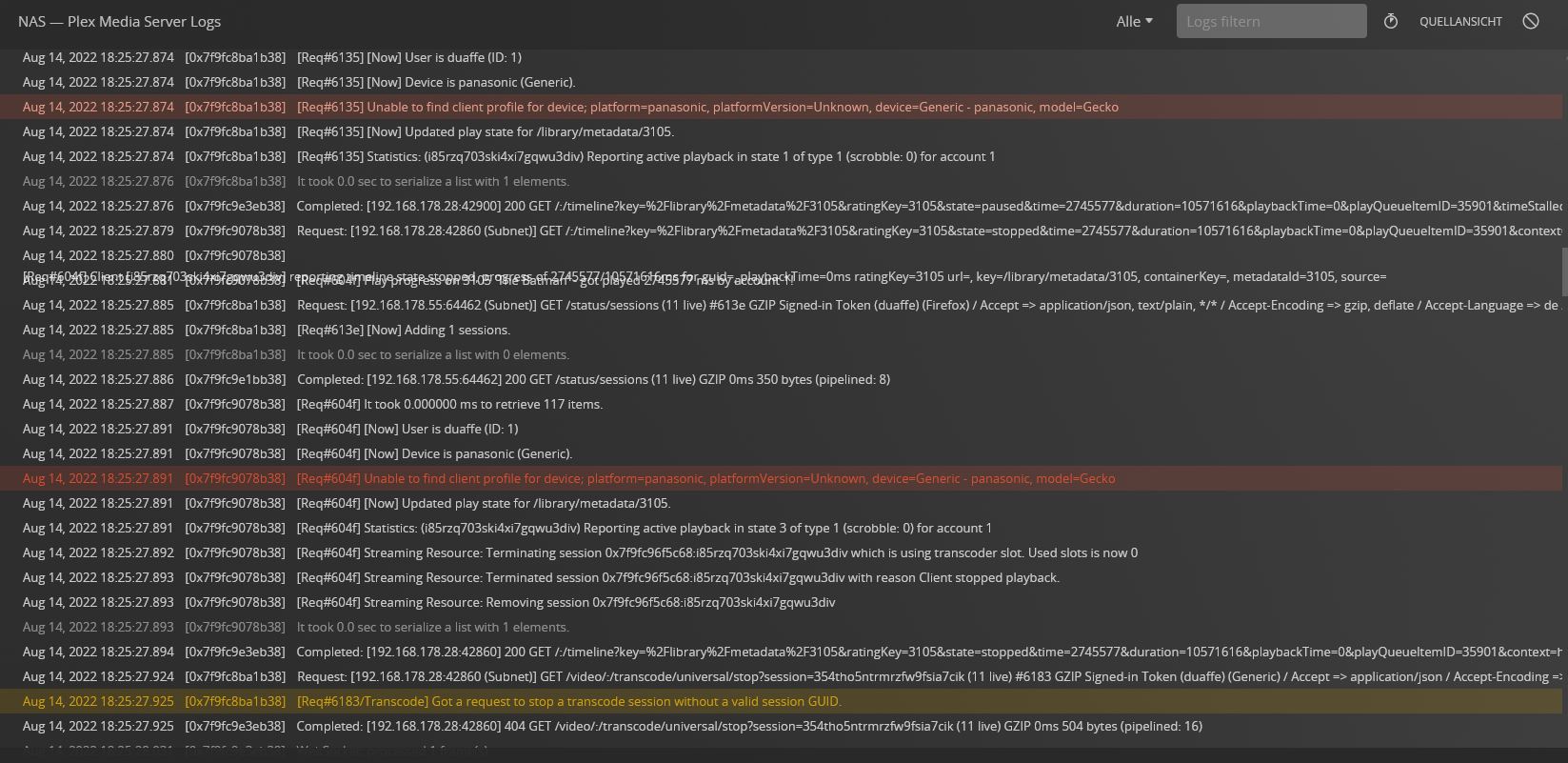This screenshot has width=1568, height=763.
Task: Select 'Completed' 200 GET /status/sessions 350 bytes row
Action: pyautogui.click(x=781, y=379)
